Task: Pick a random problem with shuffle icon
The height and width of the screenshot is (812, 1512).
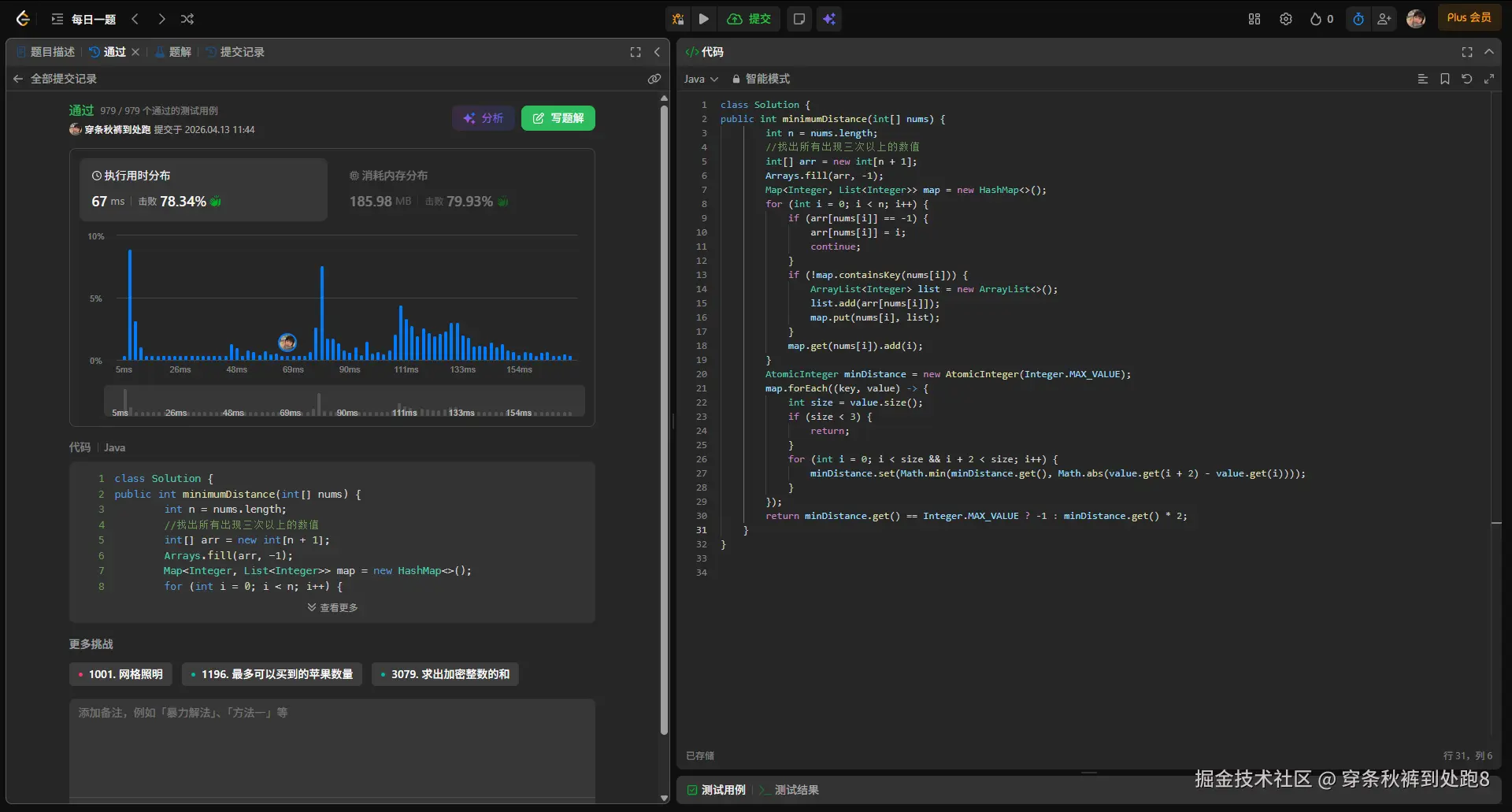Action: click(187, 19)
